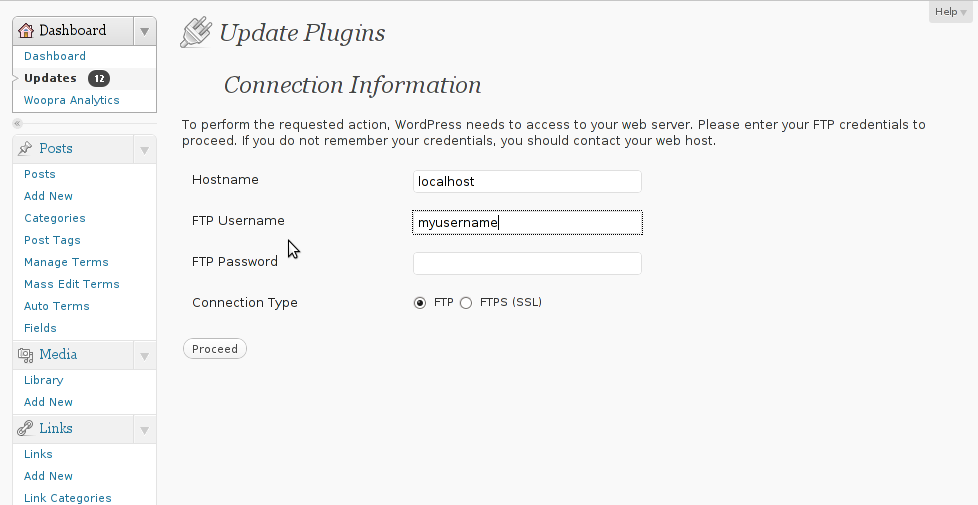Select the FTPS (SSL) radio button

(466, 303)
